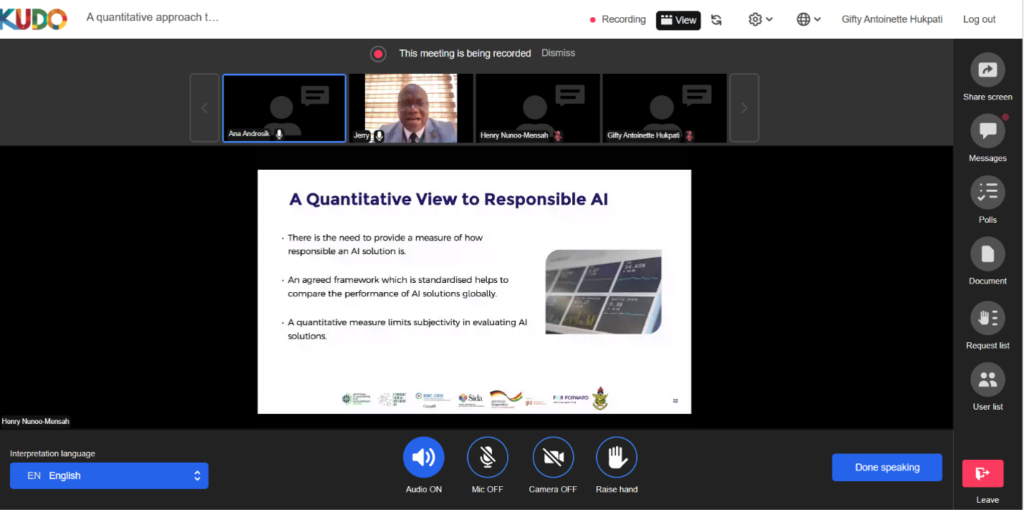Open the Document icon in sidebar

point(987,254)
